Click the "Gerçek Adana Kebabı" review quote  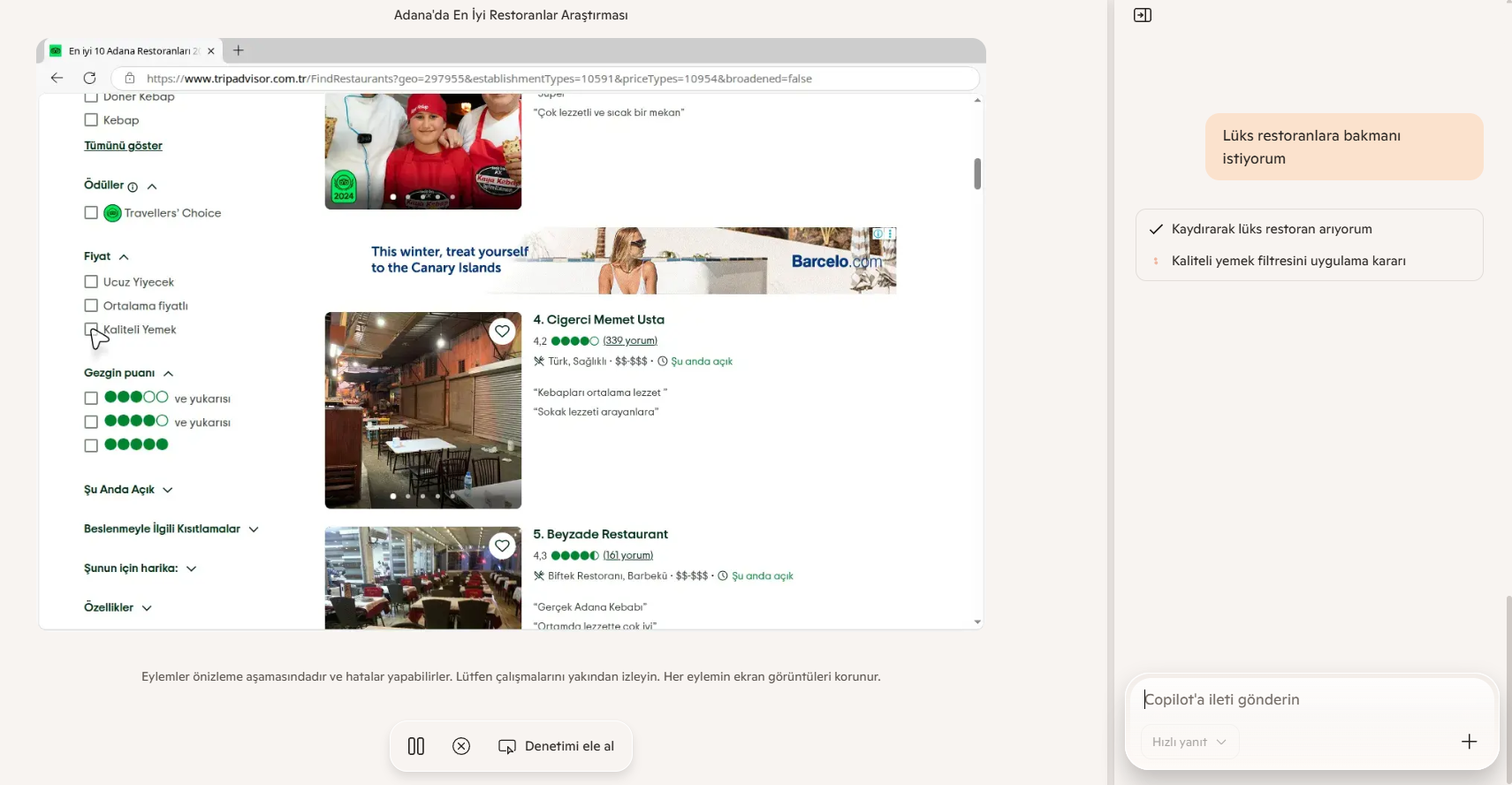click(x=590, y=607)
